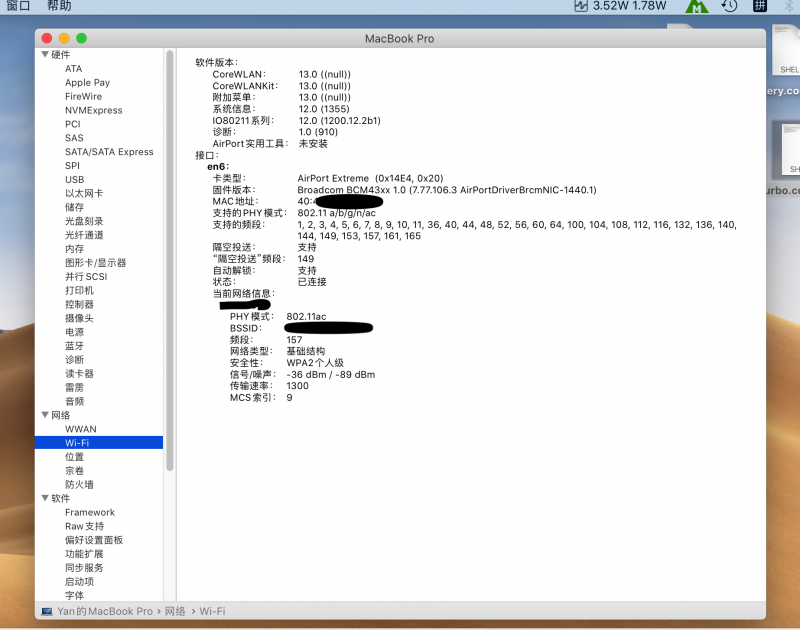Select SPI in the sidebar
The image size is (800, 630).
tap(72, 165)
